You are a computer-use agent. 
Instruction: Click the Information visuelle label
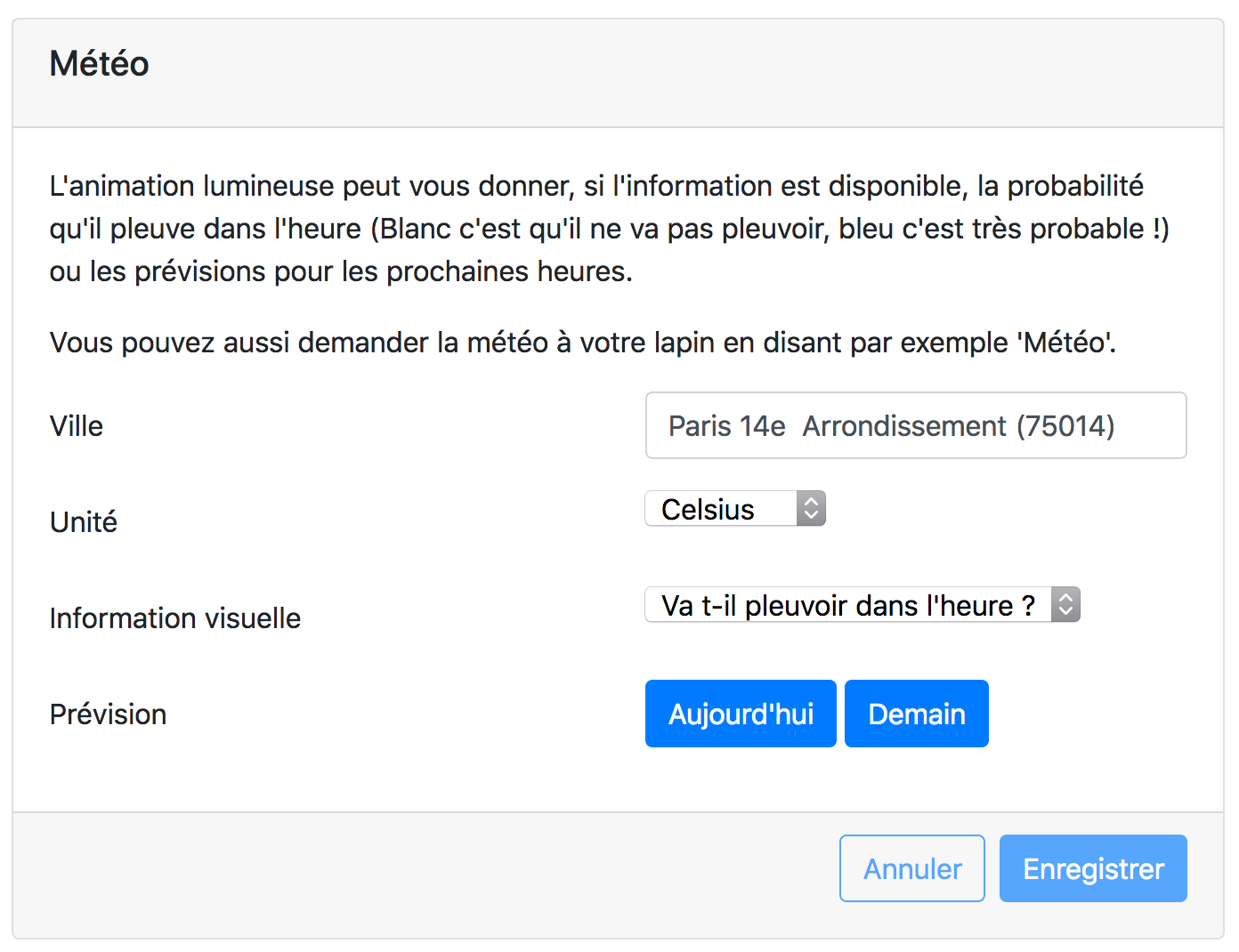coord(175,618)
